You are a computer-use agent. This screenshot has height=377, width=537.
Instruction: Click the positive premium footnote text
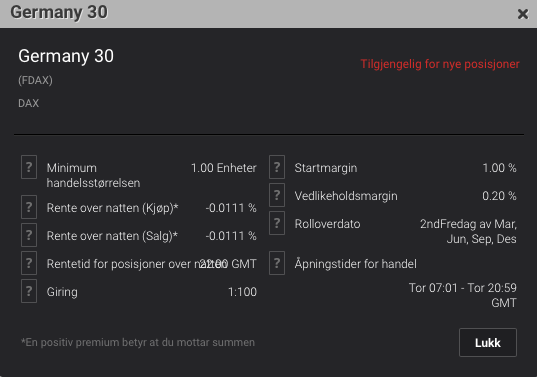click(138, 342)
